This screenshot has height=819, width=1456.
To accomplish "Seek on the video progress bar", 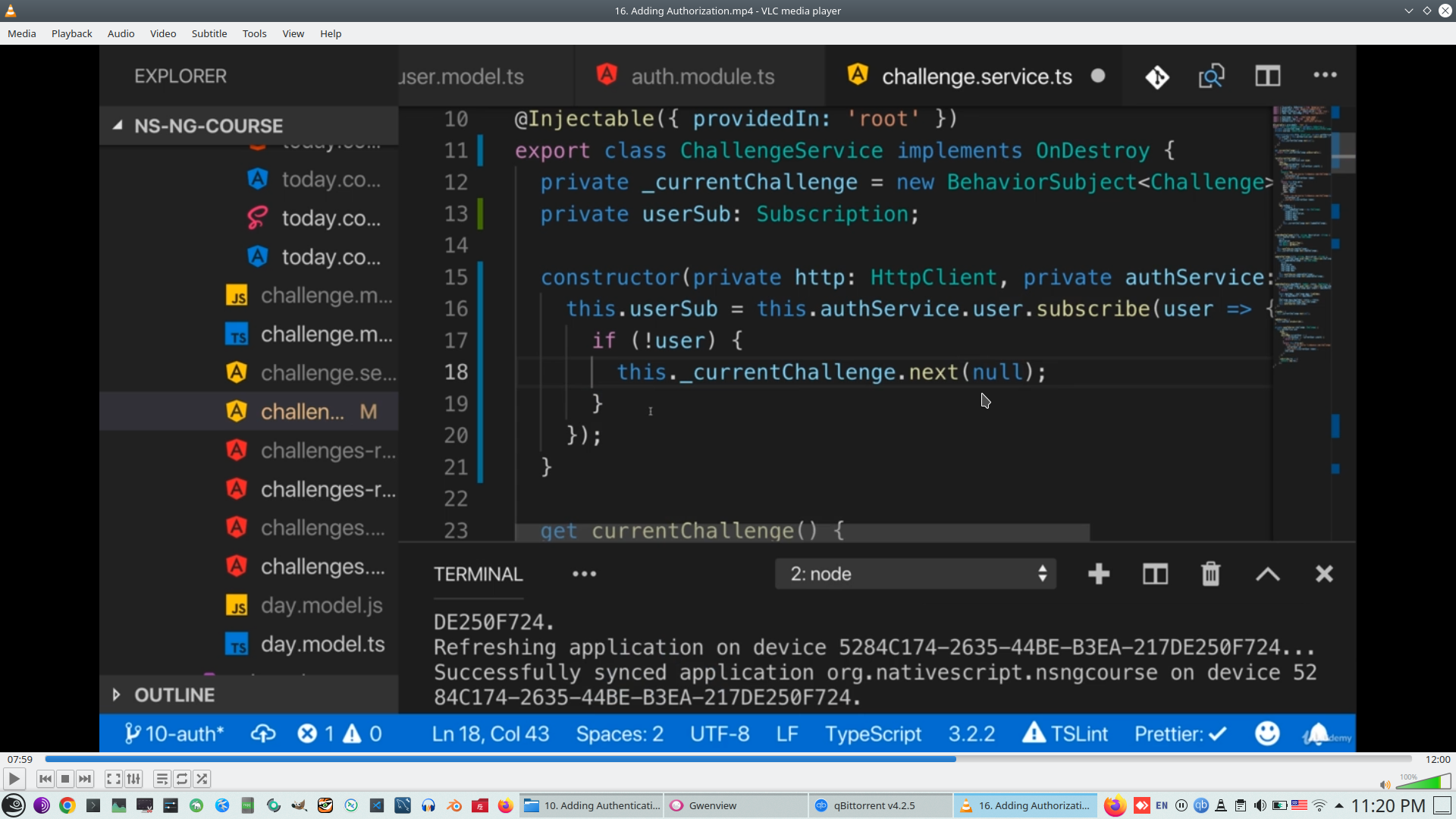I will pos(728,759).
